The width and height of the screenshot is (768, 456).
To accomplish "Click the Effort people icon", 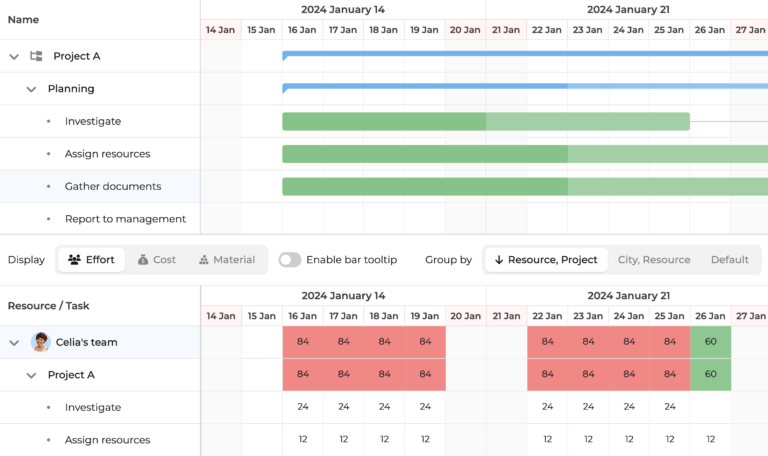I will 74,260.
